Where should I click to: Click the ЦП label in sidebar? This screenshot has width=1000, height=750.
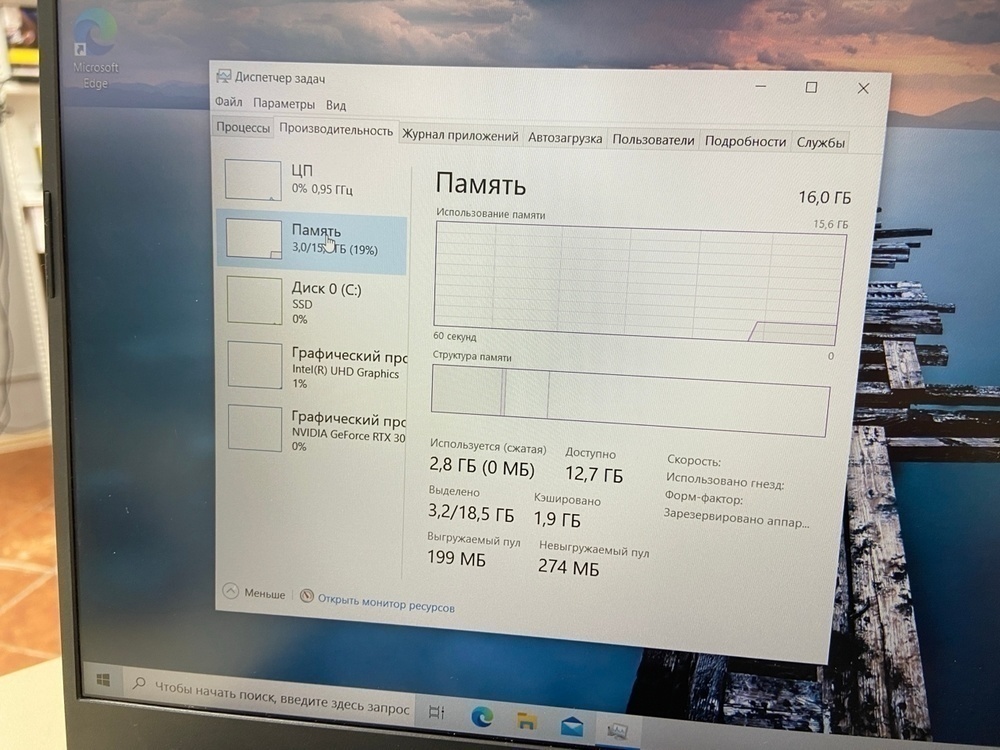click(302, 170)
